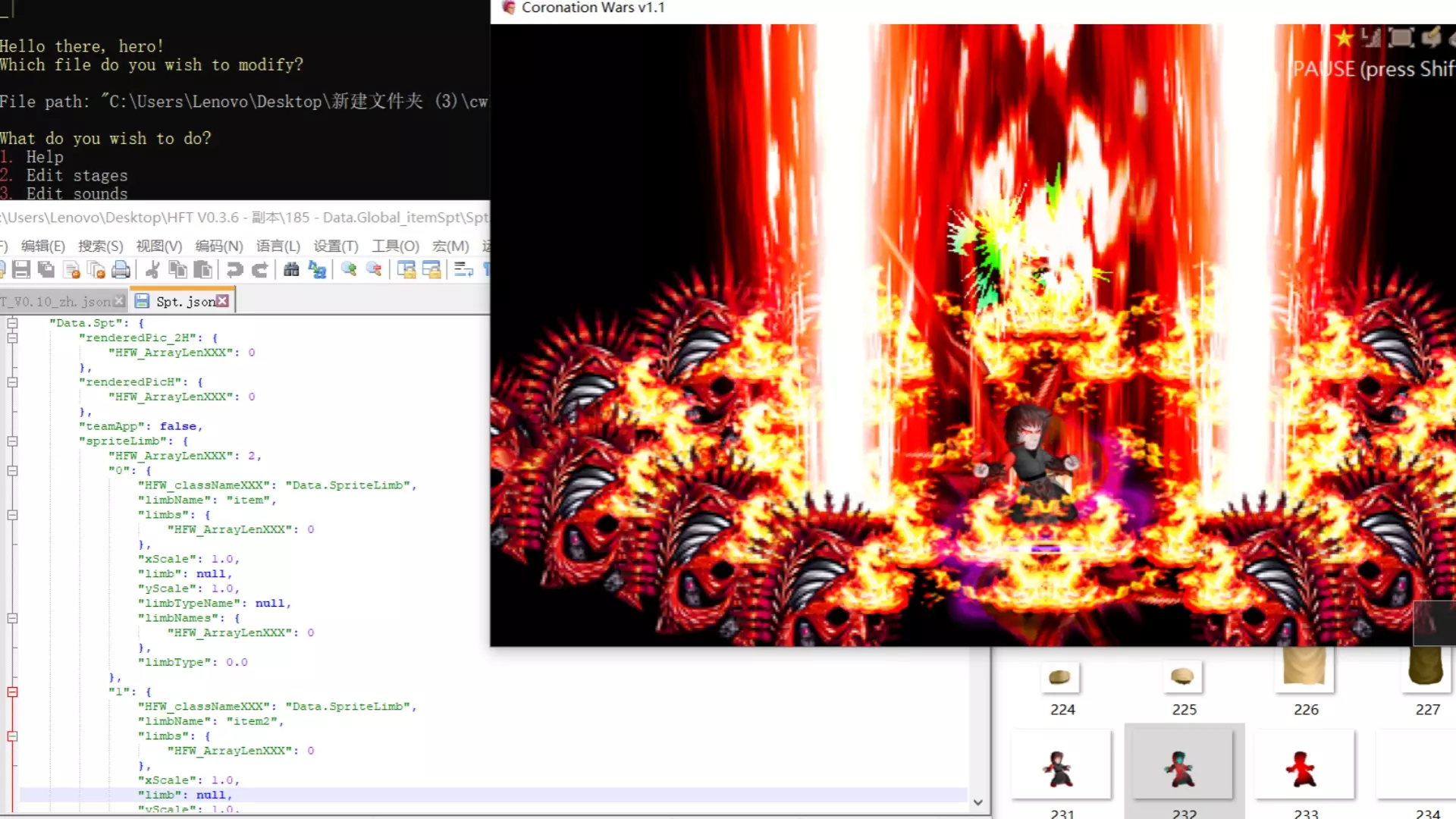Open the 设置(T) Settings menu

pos(336,246)
